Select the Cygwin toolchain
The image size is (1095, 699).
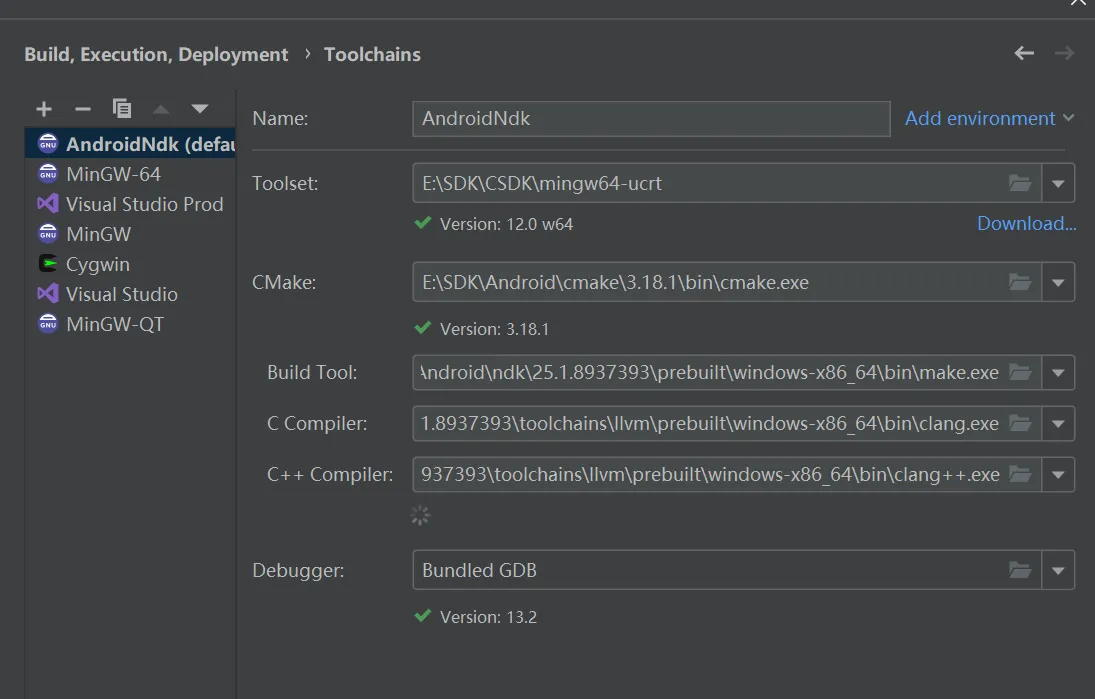pos(130,264)
